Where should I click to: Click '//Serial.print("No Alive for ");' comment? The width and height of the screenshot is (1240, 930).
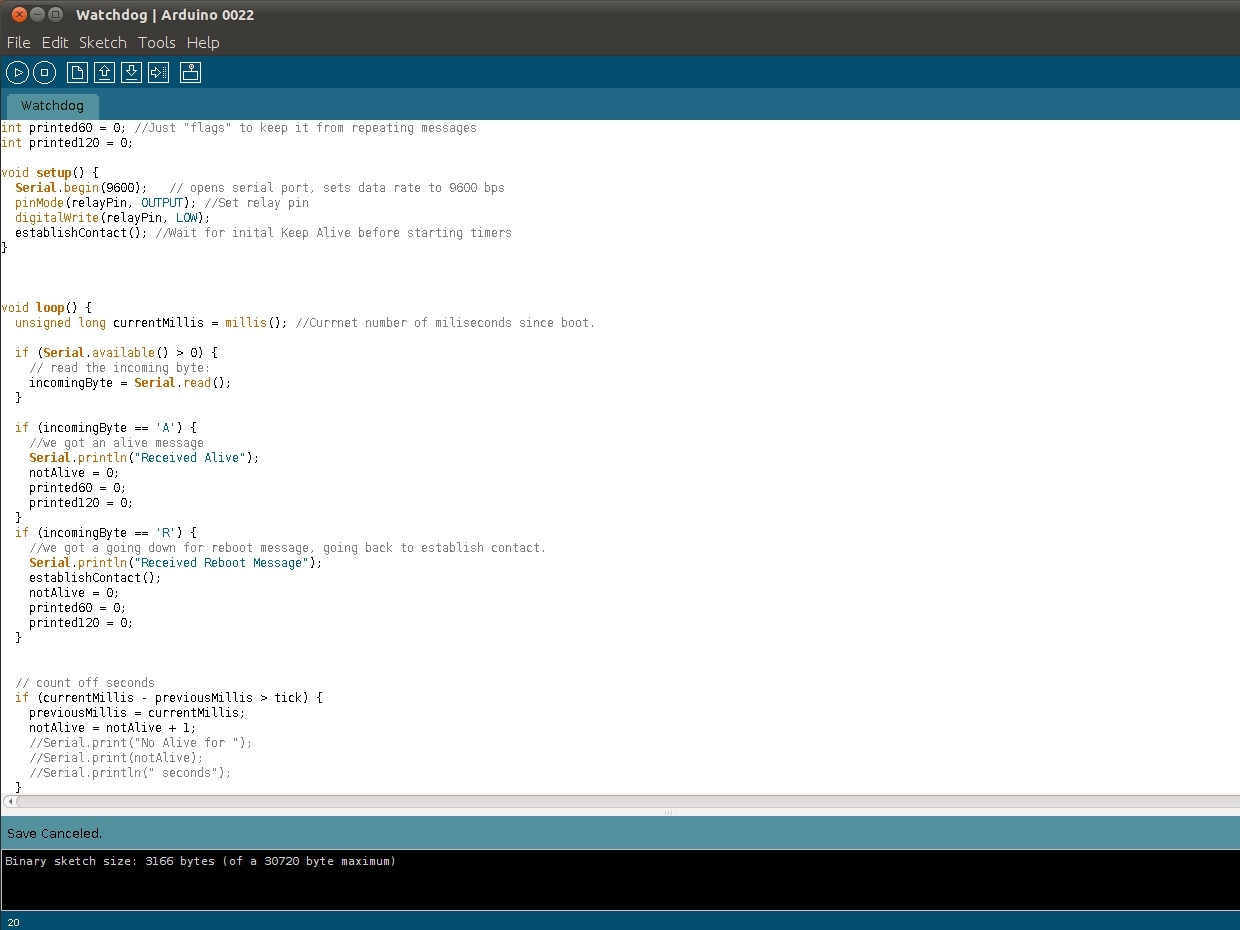pyautogui.click(x=141, y=743)
